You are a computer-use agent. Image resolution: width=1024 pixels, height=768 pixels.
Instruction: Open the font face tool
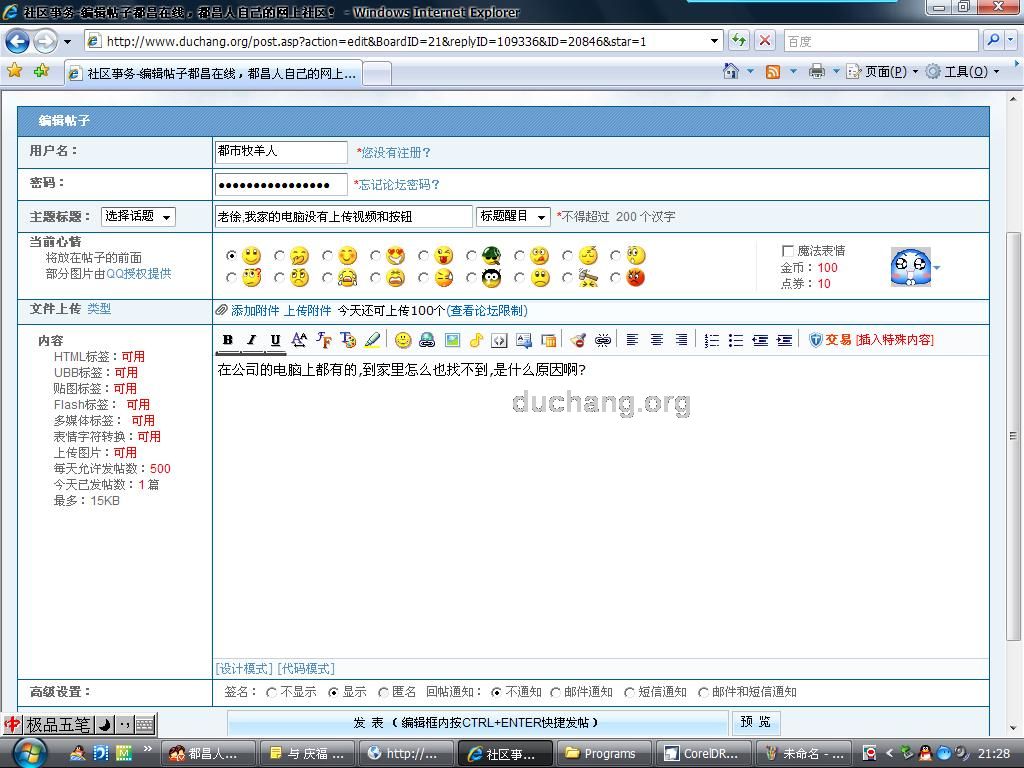tap(323, 340)
